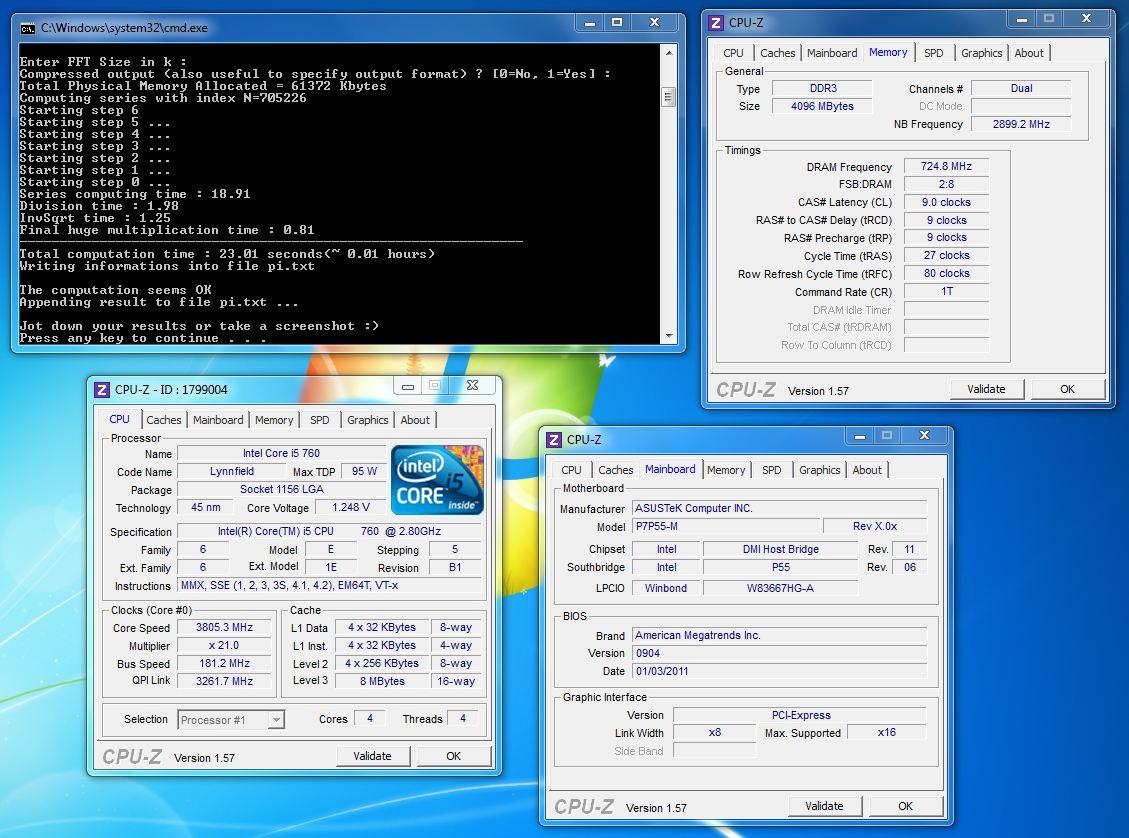Open About tab in Mainboard window
The image size is (1129, 838).
point(867,470)
